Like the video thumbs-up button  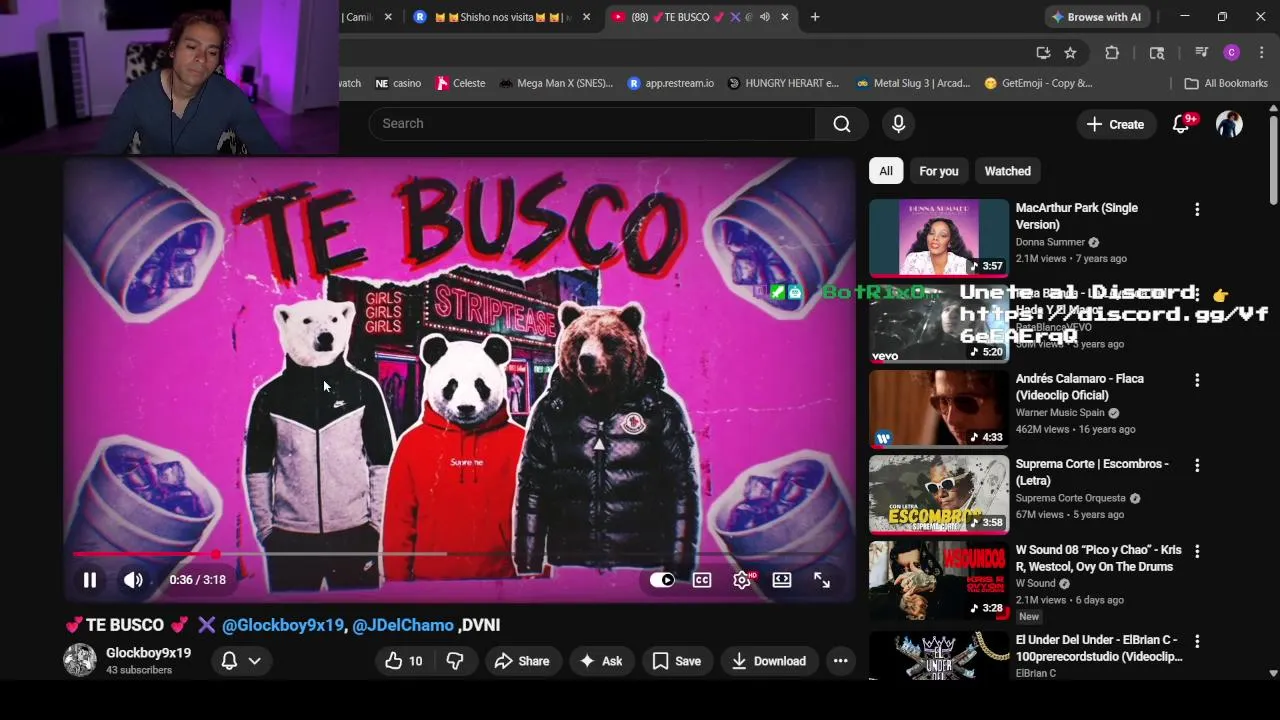tap(404, 661)
